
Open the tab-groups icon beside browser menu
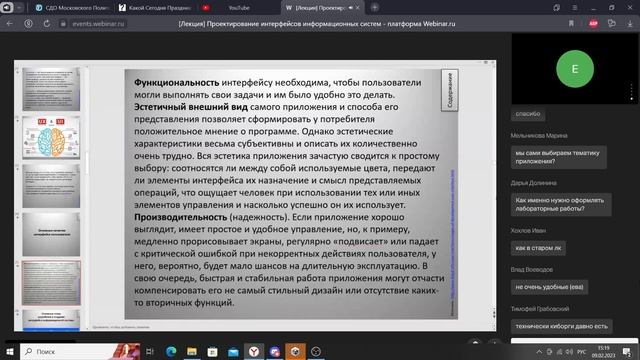pos(556,8)
